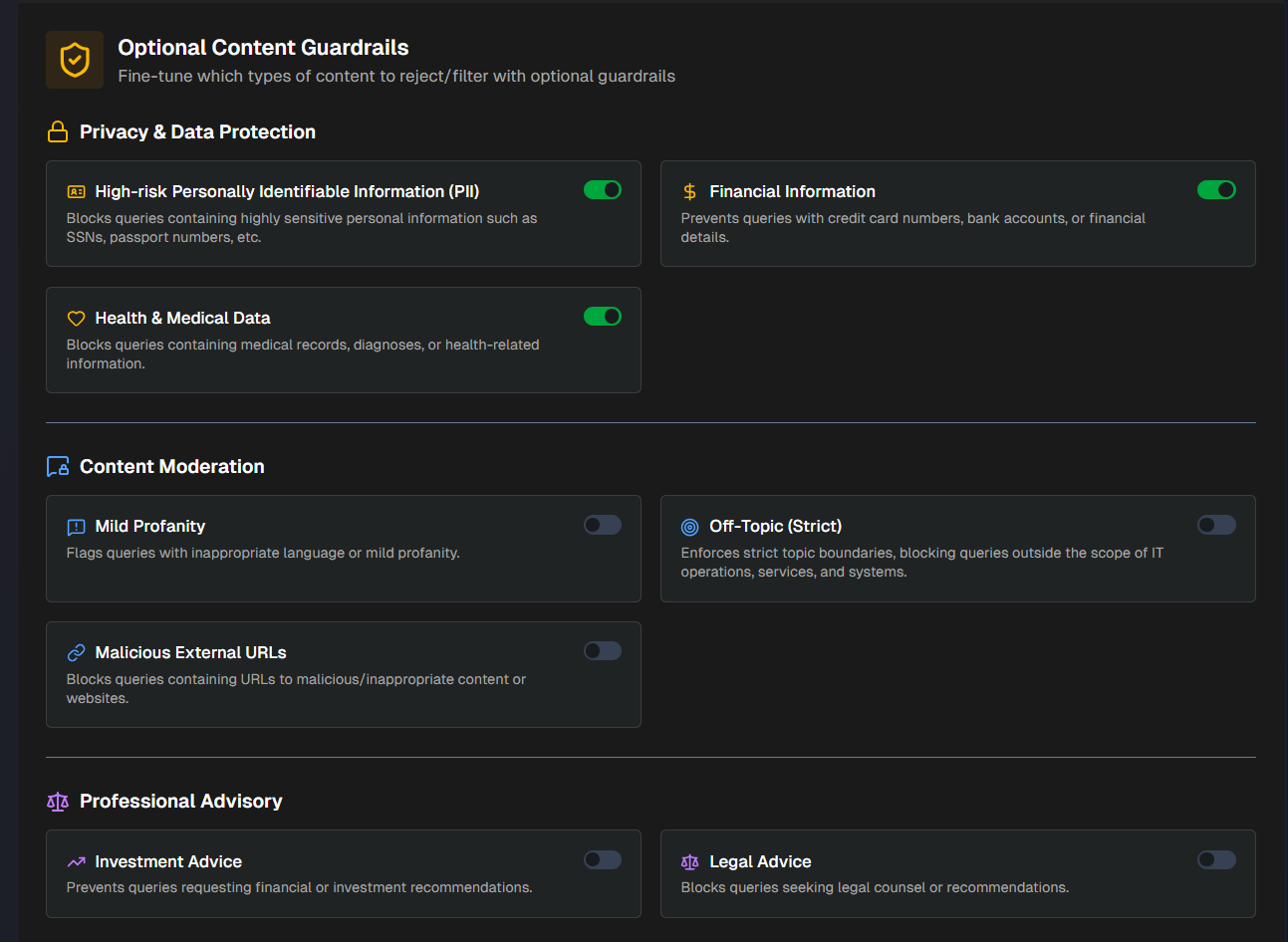Click the target icon next to Off-Topic (Strict)
The height and width of the screenshot is (942, 1288).
[689, 527]
